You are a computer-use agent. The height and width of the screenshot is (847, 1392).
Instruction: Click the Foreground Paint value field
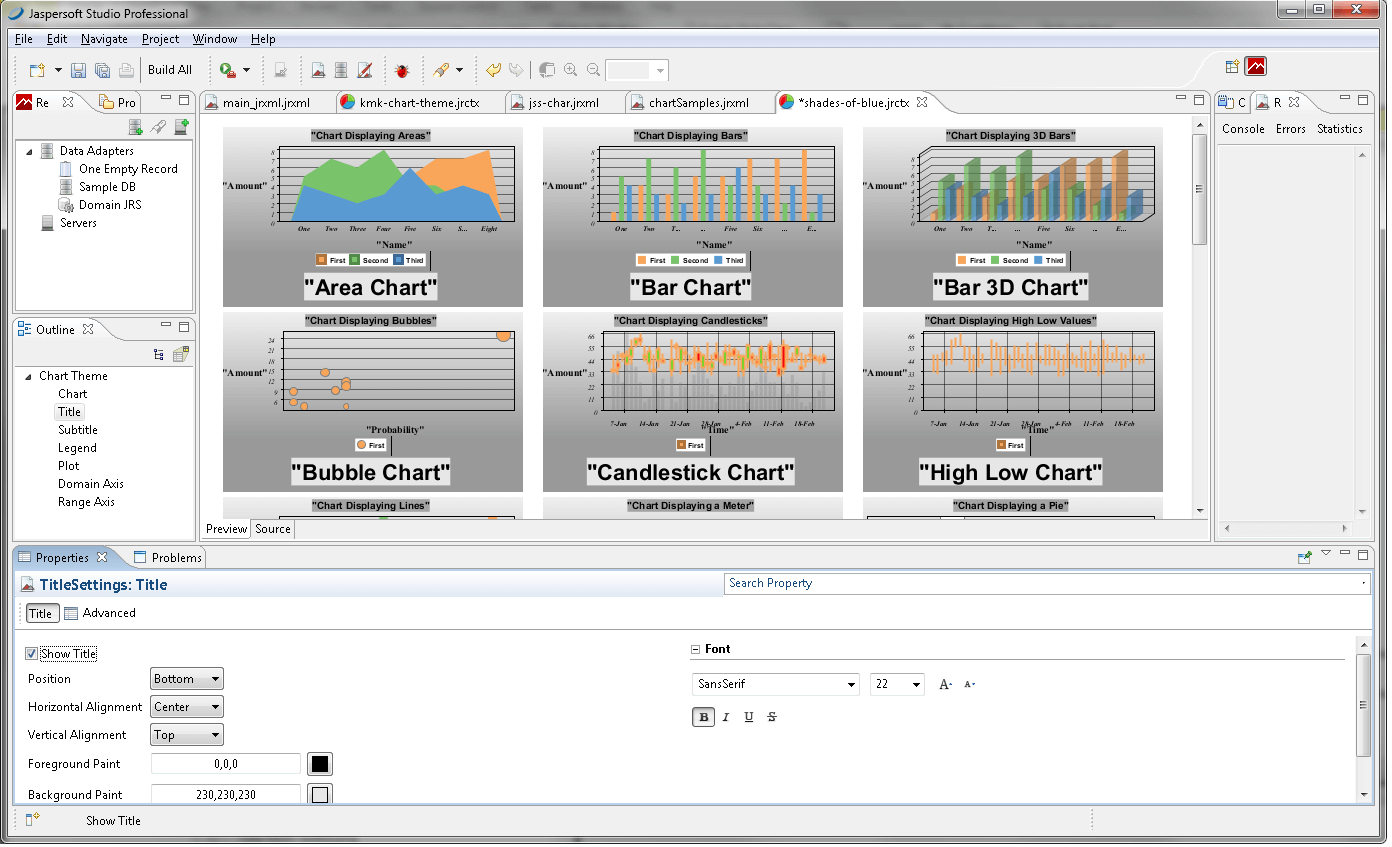226,764
